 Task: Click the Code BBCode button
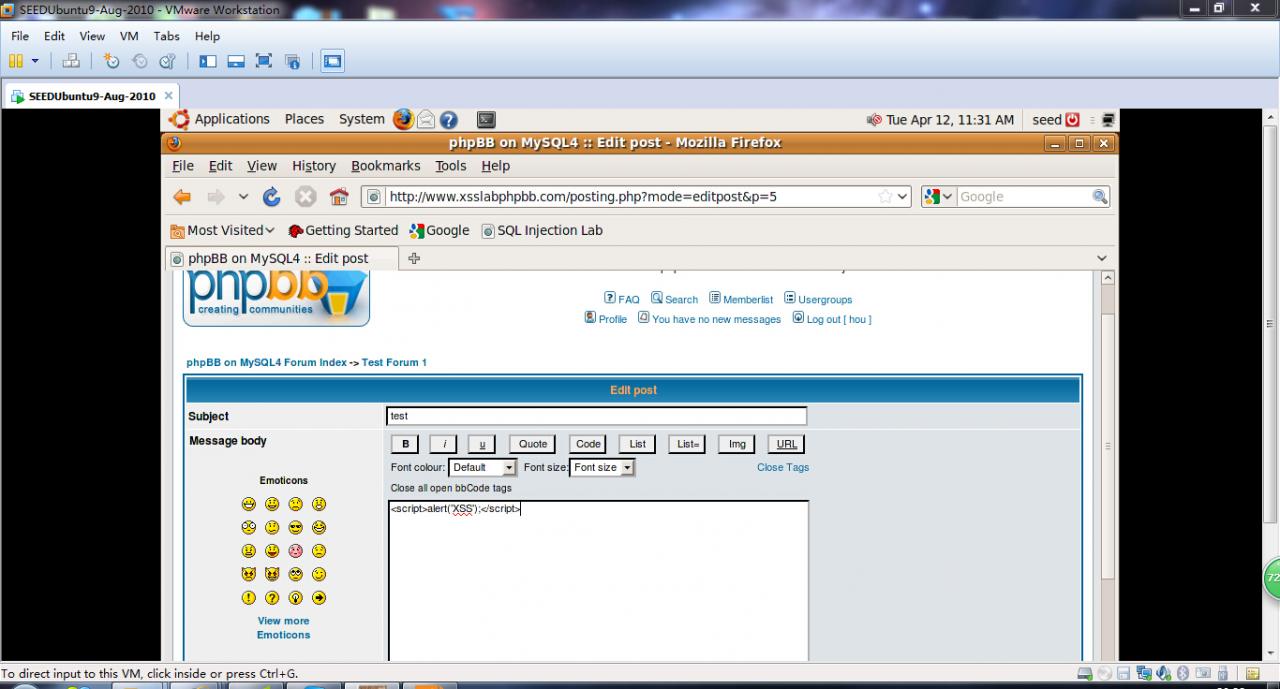588,444
